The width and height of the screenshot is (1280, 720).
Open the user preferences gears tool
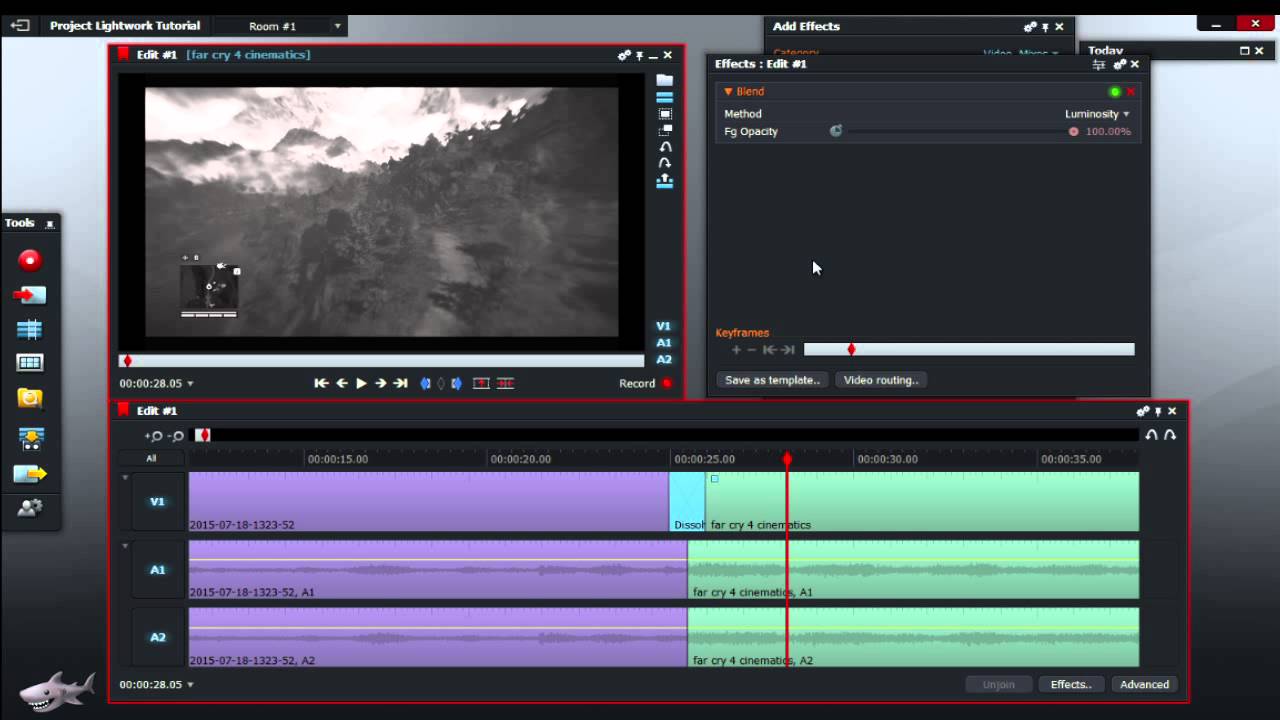tap(30, 508)
